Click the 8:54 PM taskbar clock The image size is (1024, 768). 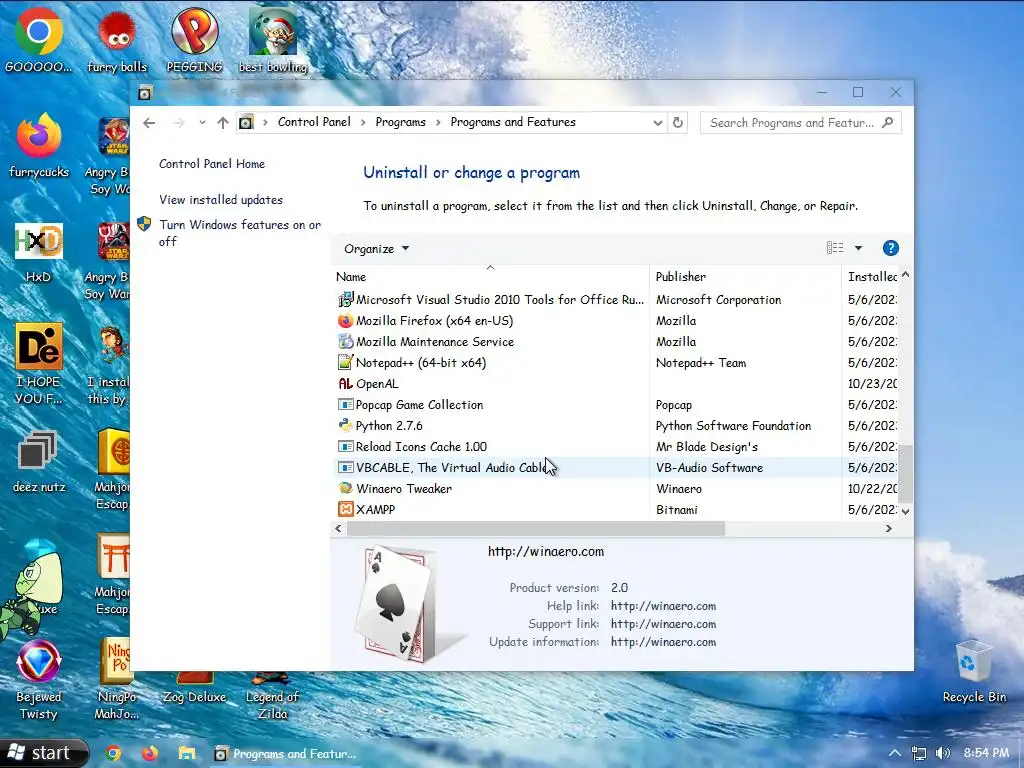coord(986,753)
